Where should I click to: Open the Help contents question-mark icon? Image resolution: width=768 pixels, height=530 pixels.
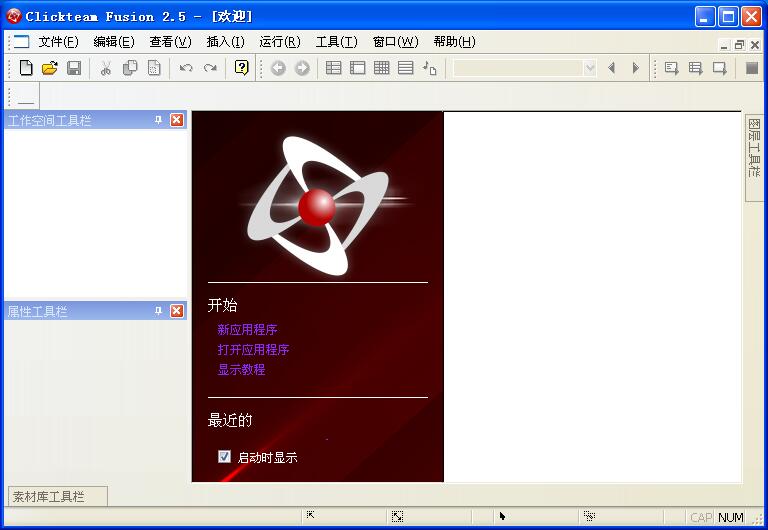(241, 68)
